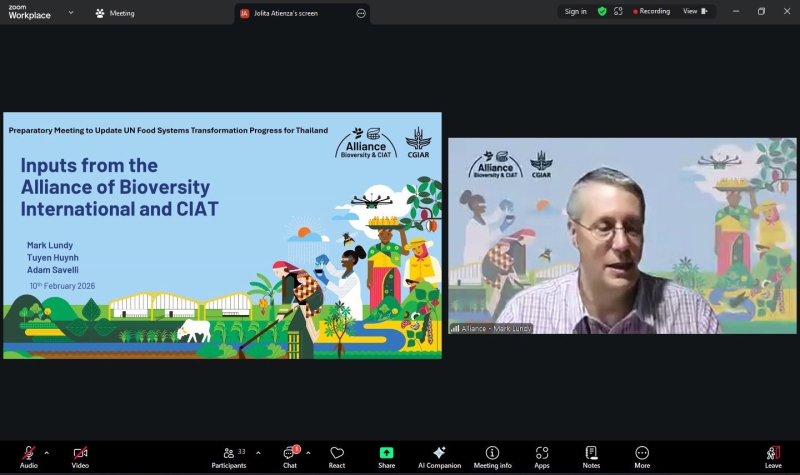Screen dimensions: 800x475
Task: Leave the meeting
Action: tap(773, 454)
